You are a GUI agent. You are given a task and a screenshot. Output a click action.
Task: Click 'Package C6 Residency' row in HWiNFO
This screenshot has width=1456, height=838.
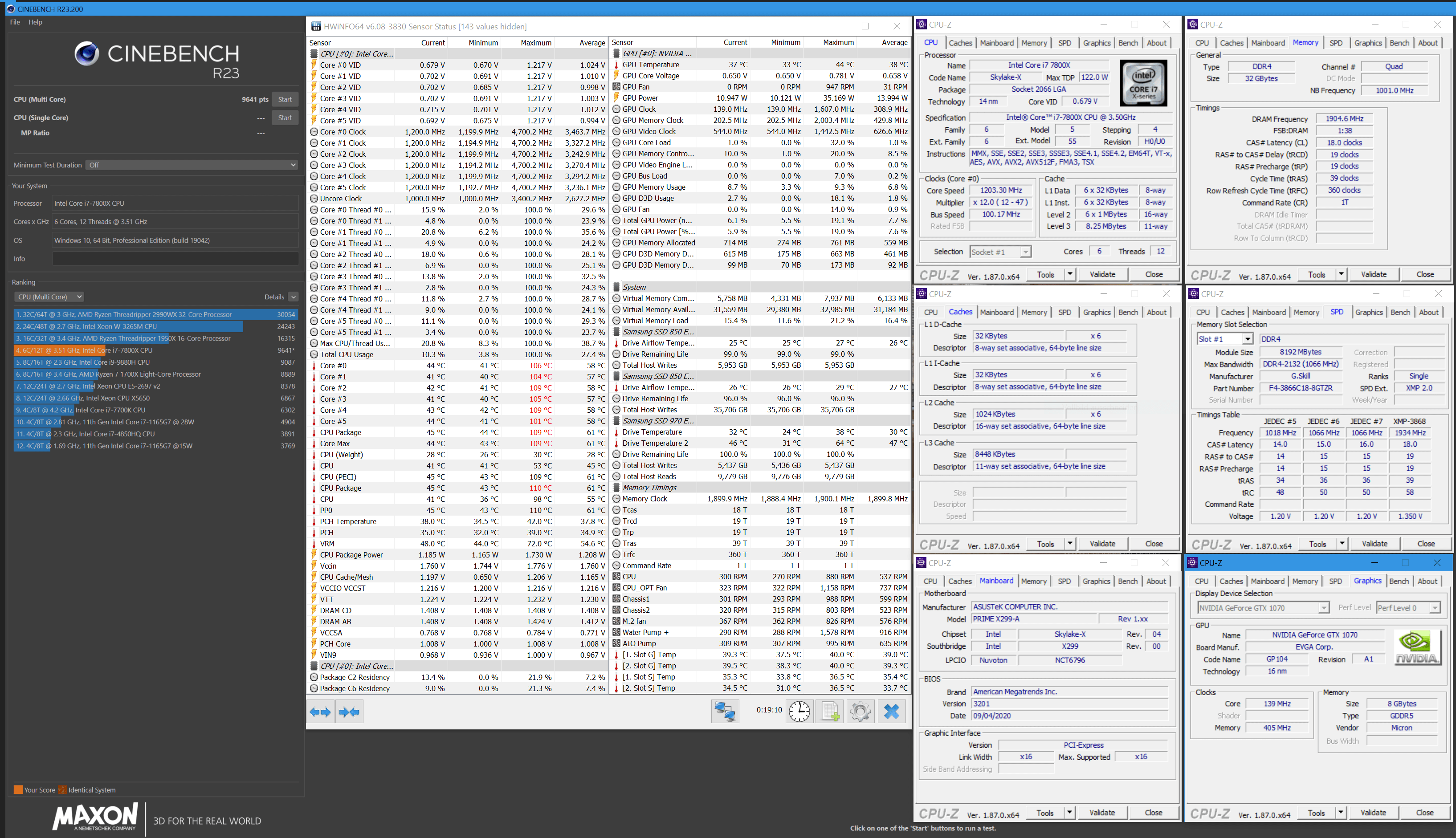tap(458, 688)
